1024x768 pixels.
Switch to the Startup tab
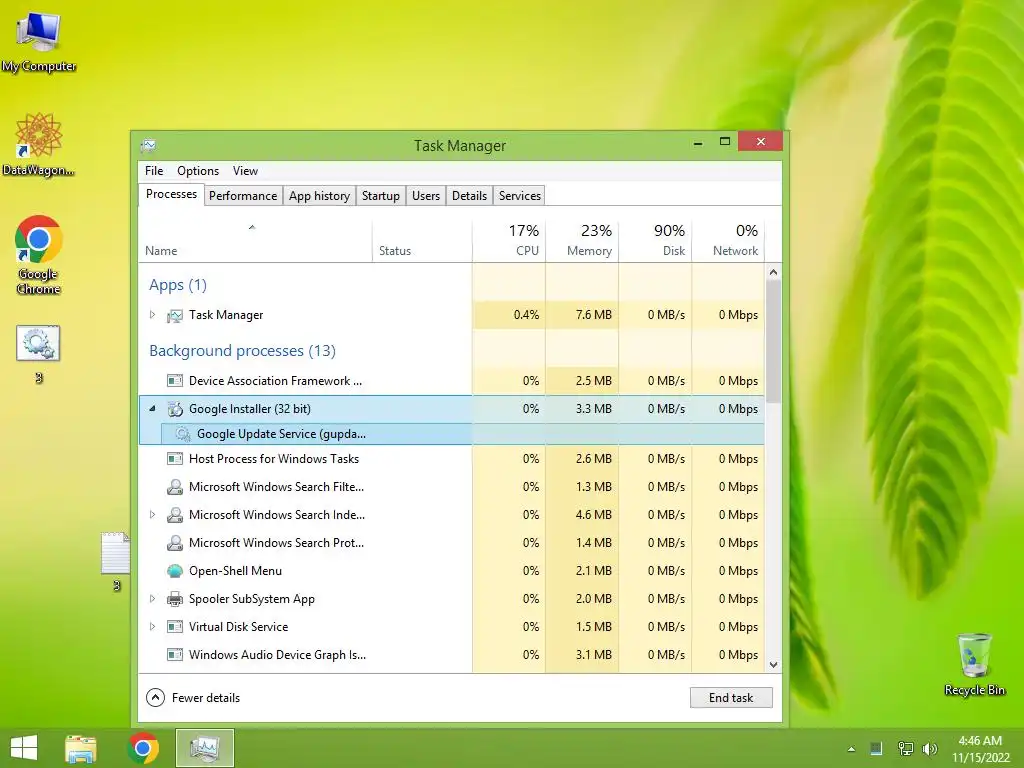(x=381, y=196)
